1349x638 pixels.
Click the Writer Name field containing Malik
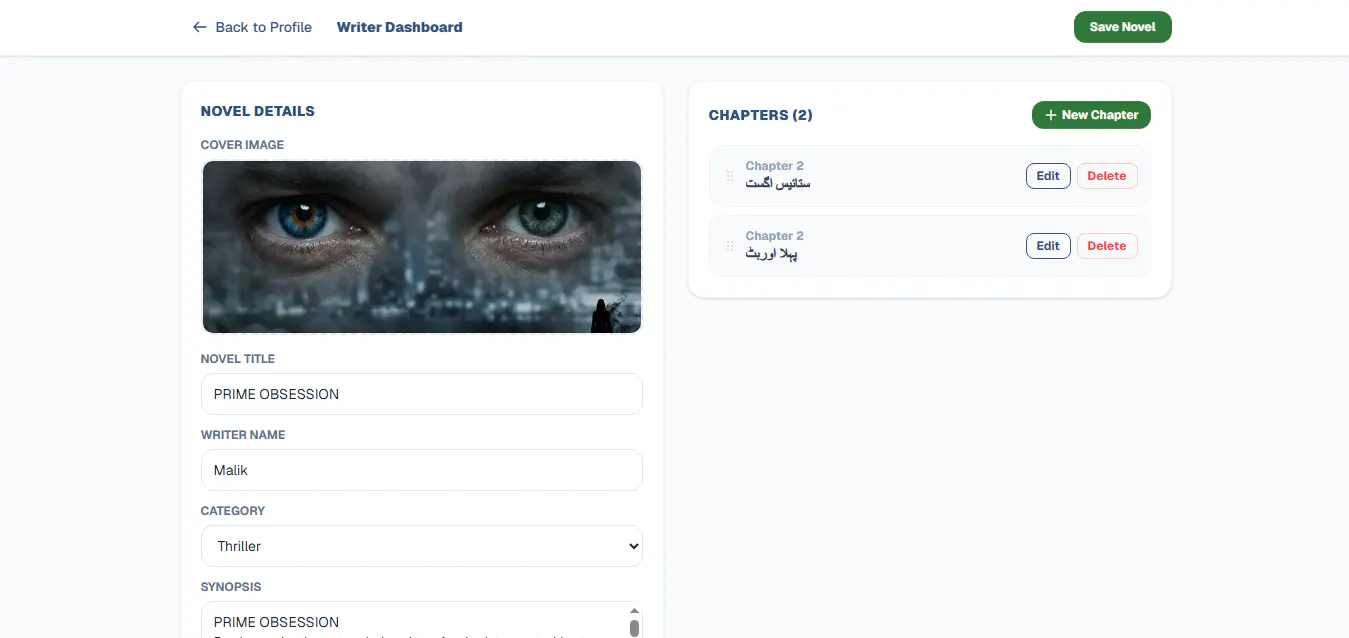coord(422,470)
